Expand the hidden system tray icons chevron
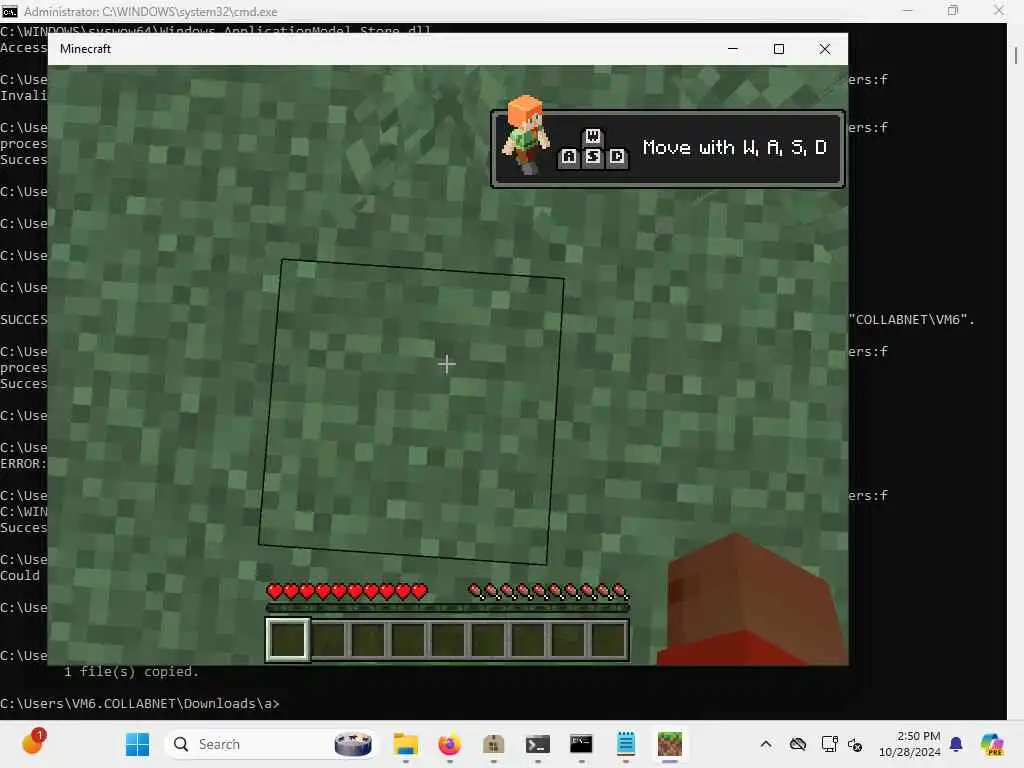1024x768 pixels. [x=766, y=744]
